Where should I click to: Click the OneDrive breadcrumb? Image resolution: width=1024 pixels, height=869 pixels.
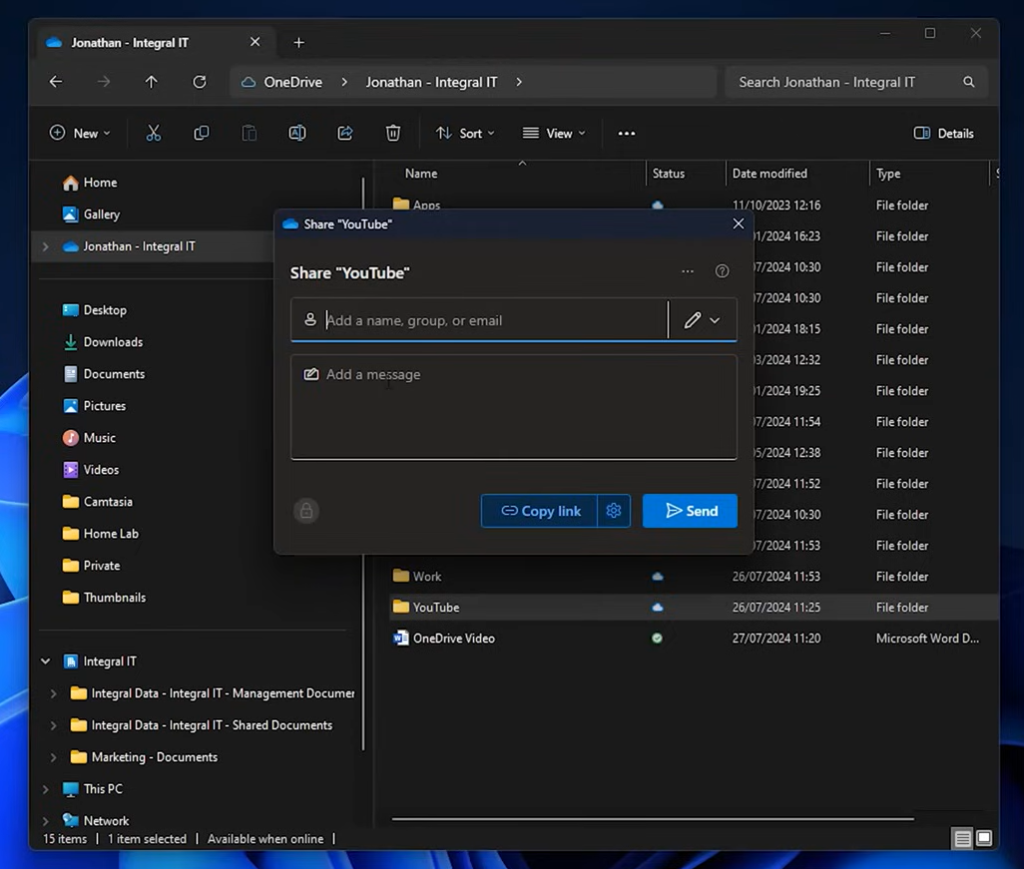pos(293,82)
